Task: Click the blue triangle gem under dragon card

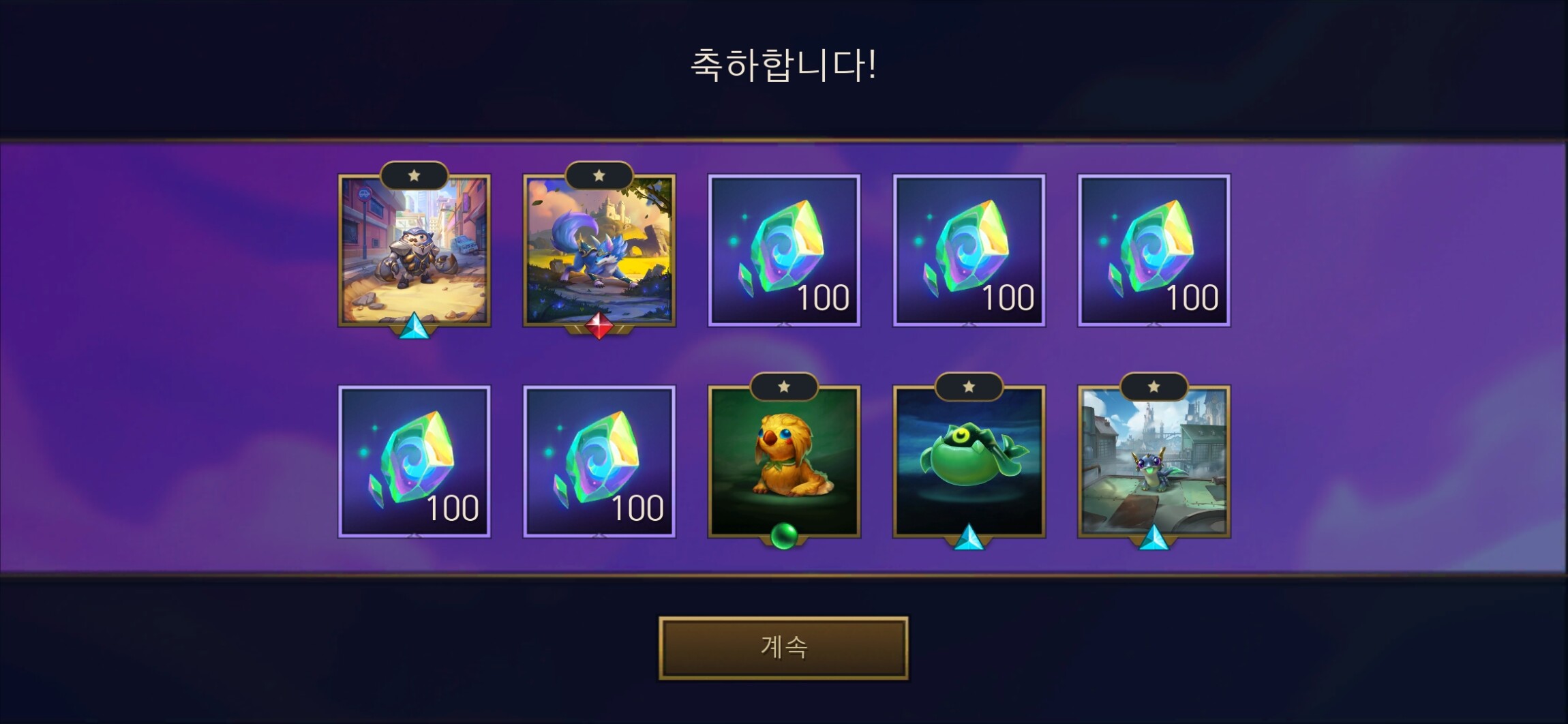Action: click(1154, 538)
